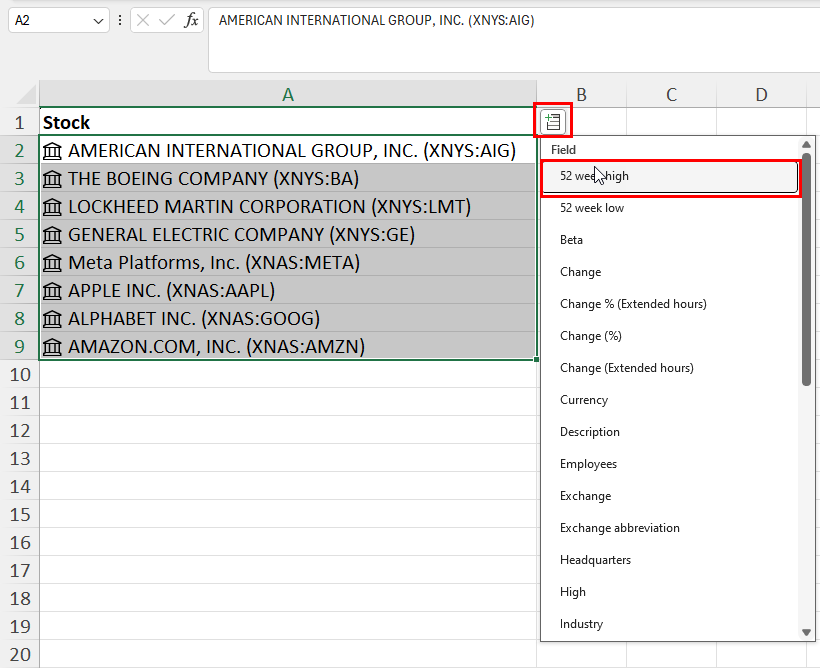Select row 5 header

tap(20, 235)
